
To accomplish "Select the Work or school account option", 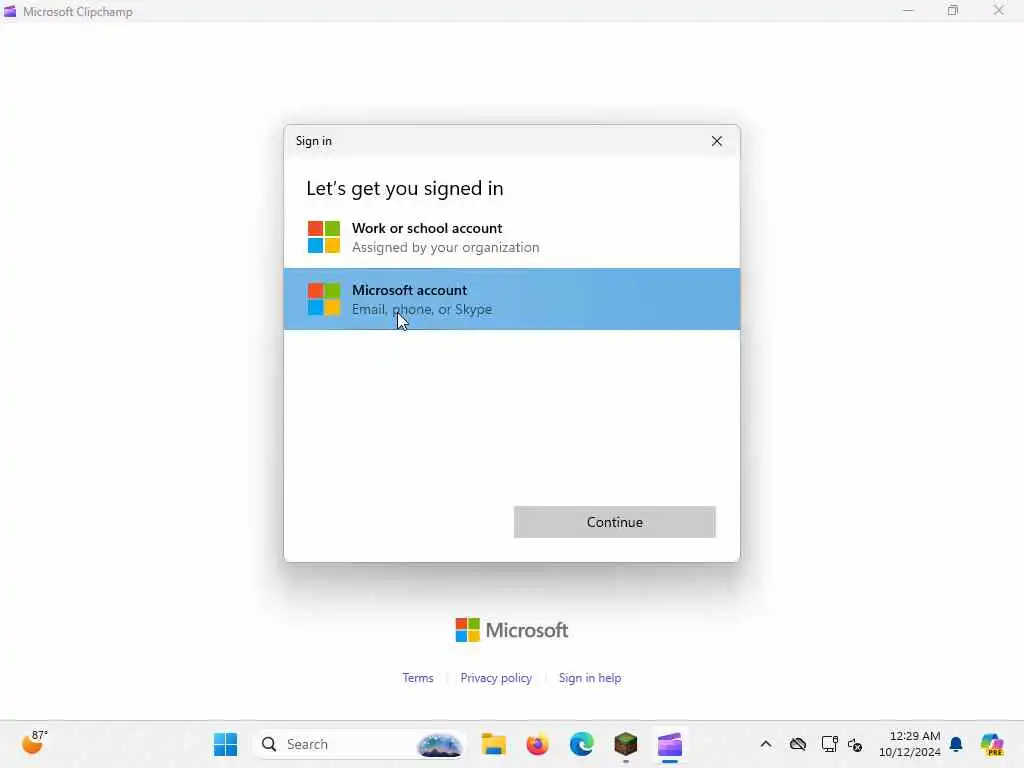I will point(511,237).
